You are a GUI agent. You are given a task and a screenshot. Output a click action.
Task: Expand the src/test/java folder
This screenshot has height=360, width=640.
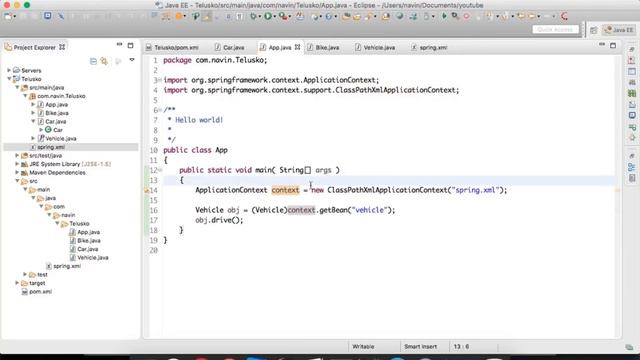pyautogui.click(x=17, y=156)
